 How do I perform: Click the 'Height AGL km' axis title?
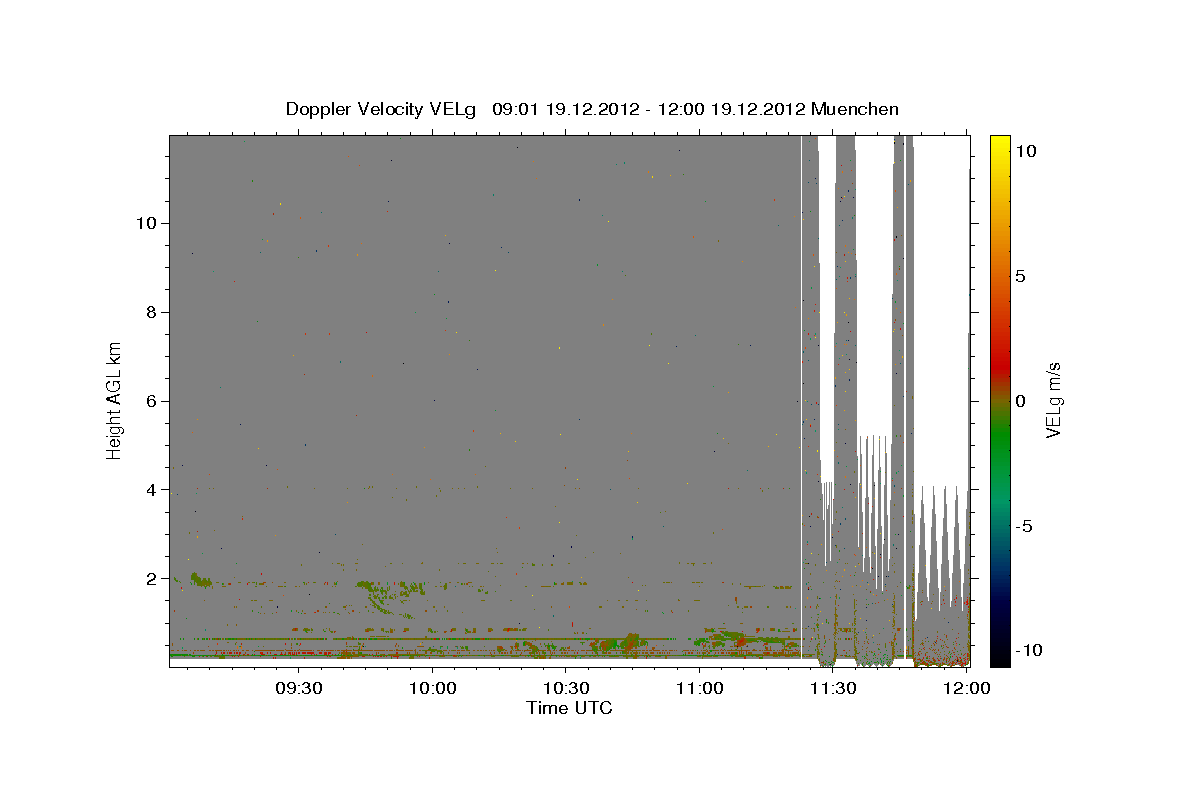tap(115, 401)
